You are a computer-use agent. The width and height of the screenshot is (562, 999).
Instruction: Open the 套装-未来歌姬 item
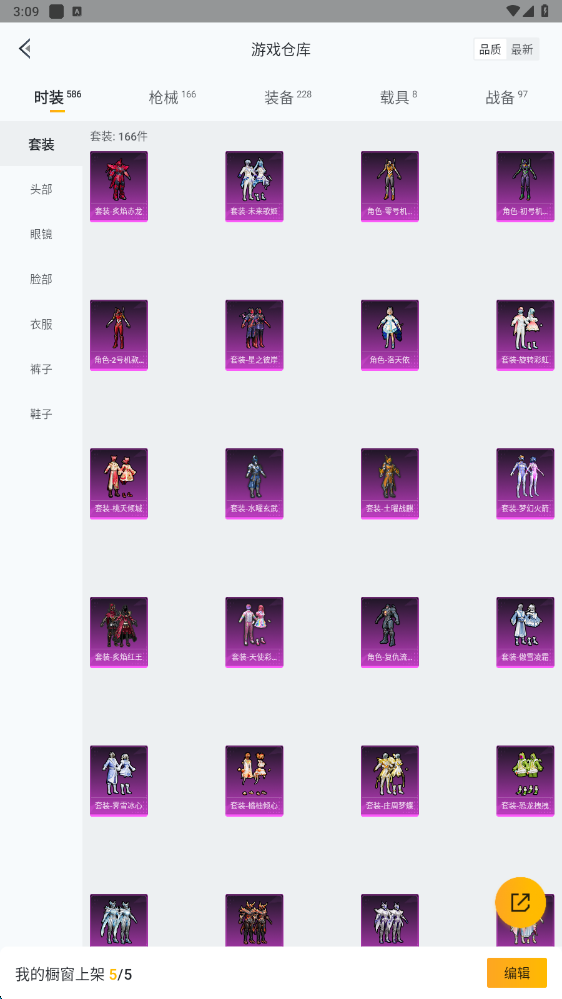[x=254, y=186]
